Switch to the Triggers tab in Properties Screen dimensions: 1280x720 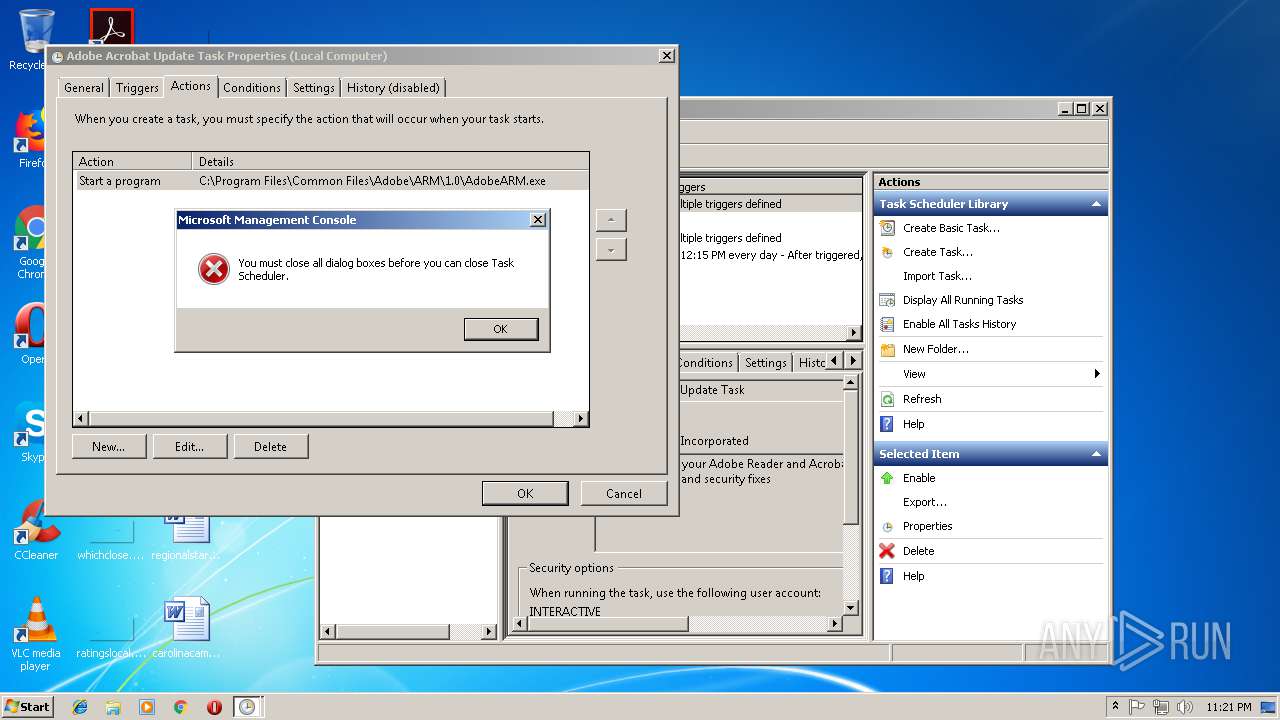coord(137,88)
